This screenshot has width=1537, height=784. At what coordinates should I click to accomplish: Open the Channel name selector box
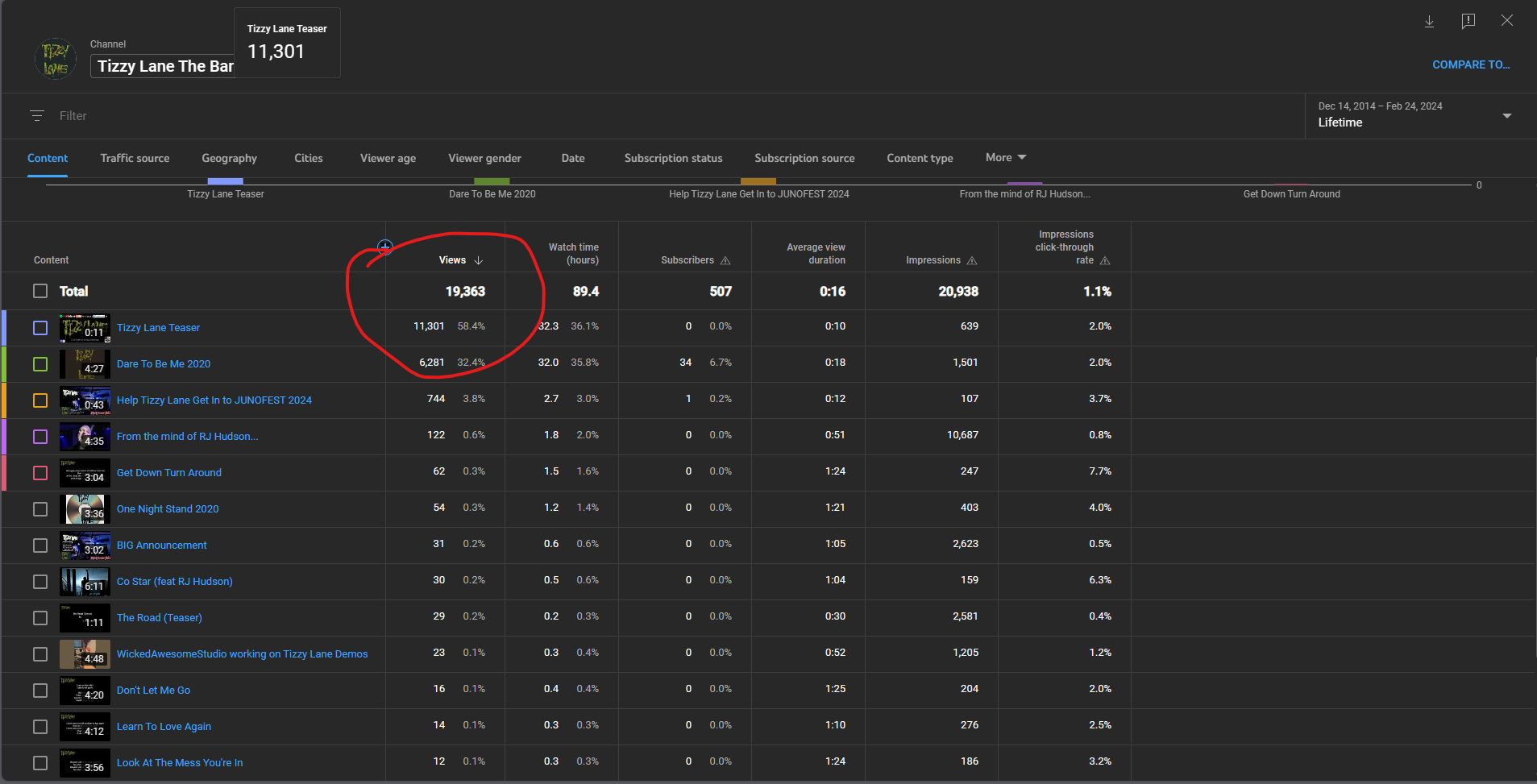coord(164,66)
